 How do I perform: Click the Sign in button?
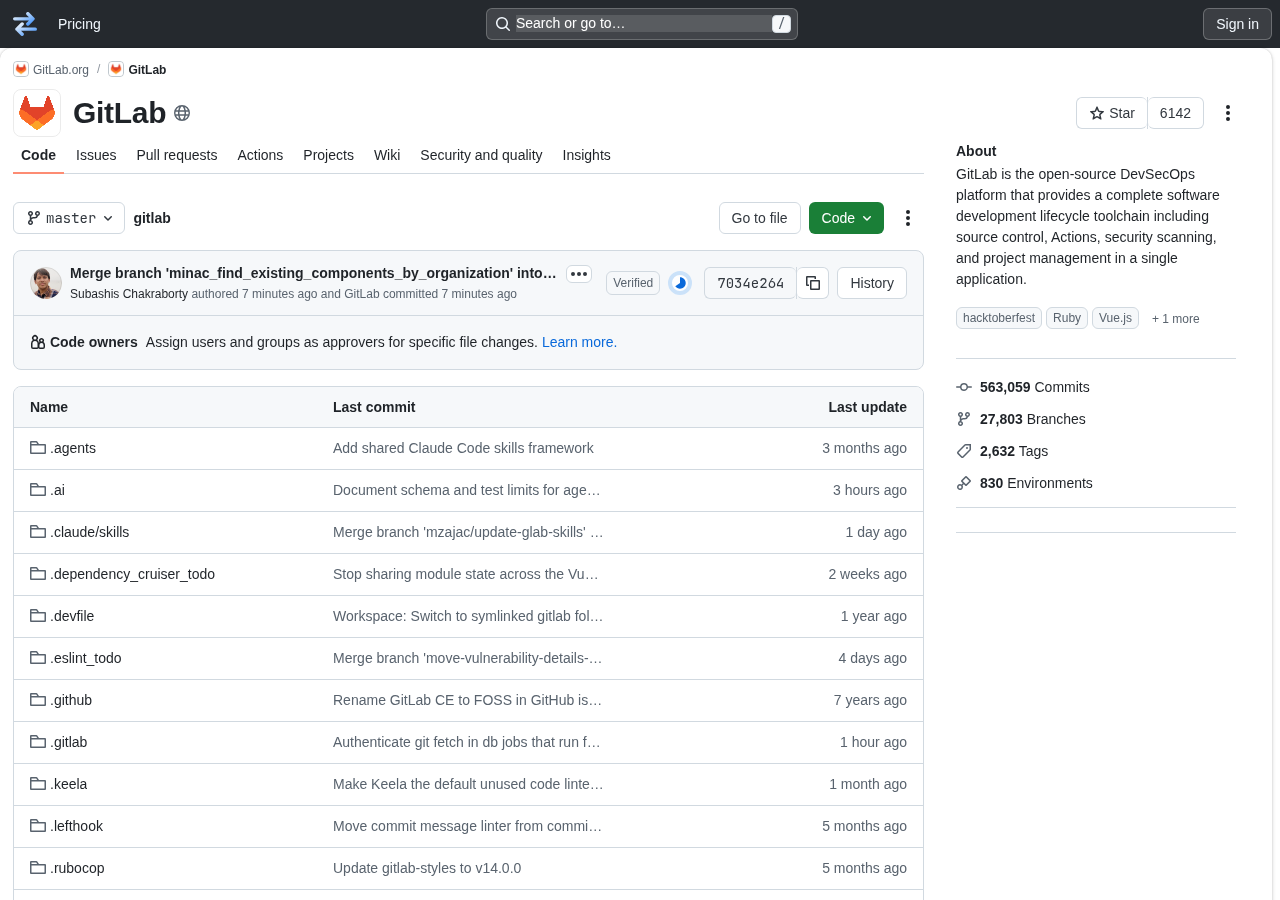click(1237, 24)
